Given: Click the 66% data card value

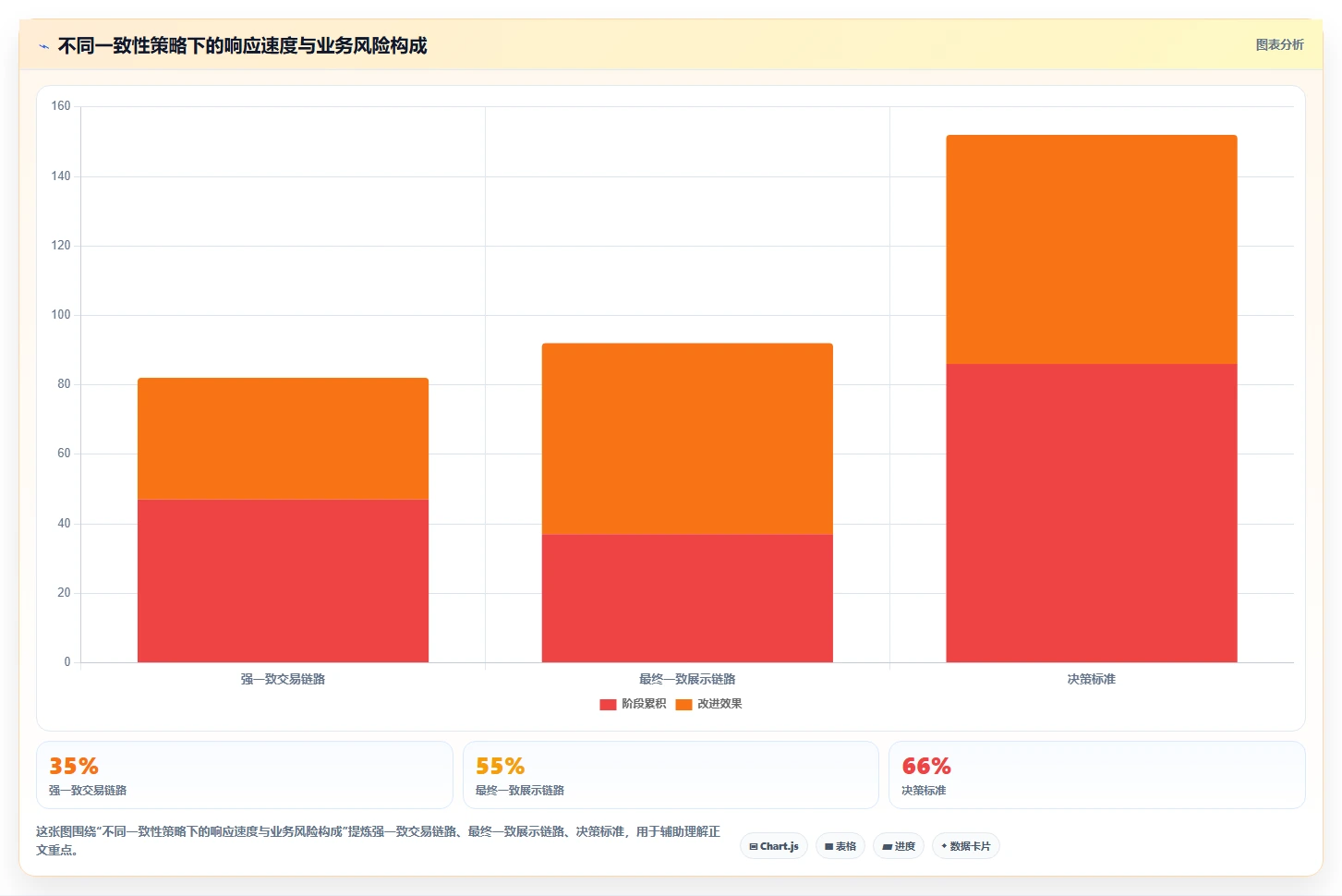Looking at the screenshot, I should (x=926, y=766).
